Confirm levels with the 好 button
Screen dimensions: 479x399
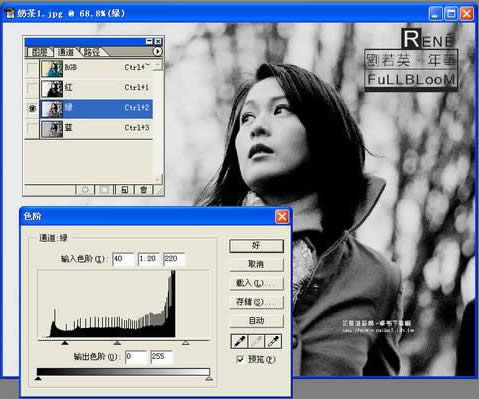(x=256, y=246)
